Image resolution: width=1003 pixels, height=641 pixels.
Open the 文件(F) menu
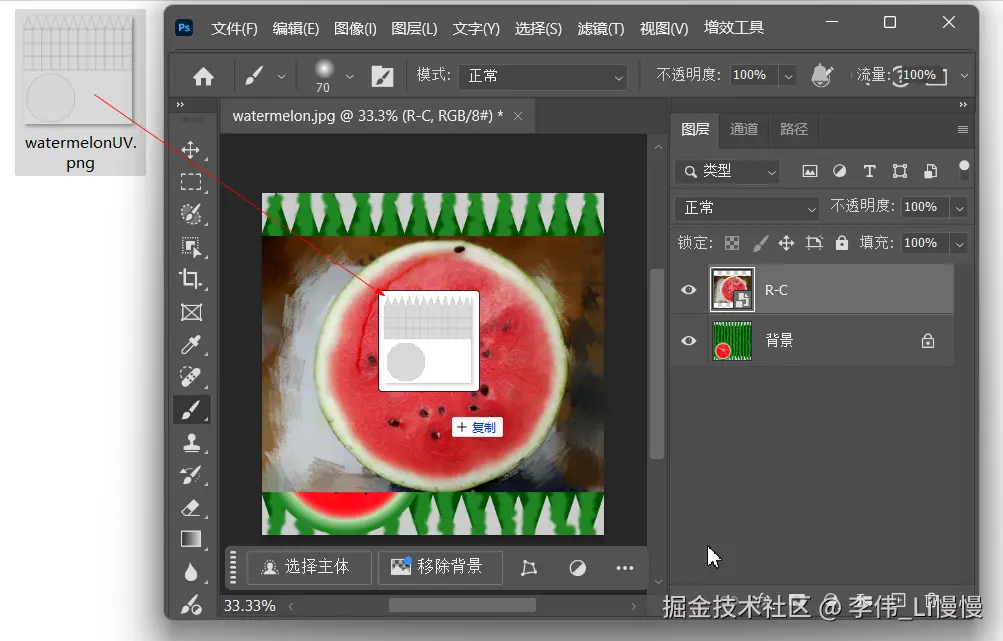coord(234,29)
